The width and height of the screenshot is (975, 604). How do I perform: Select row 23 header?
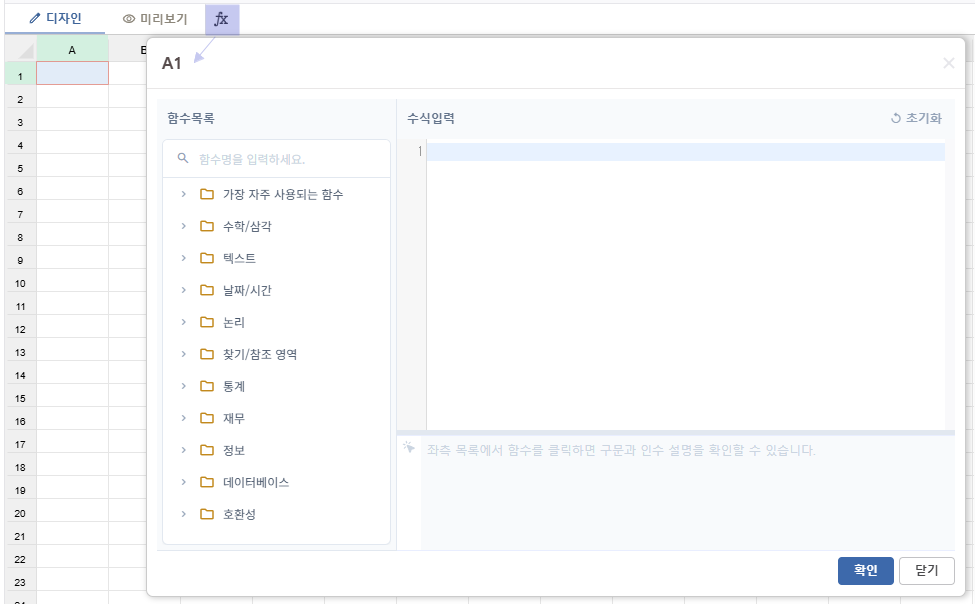click(21, 582)
